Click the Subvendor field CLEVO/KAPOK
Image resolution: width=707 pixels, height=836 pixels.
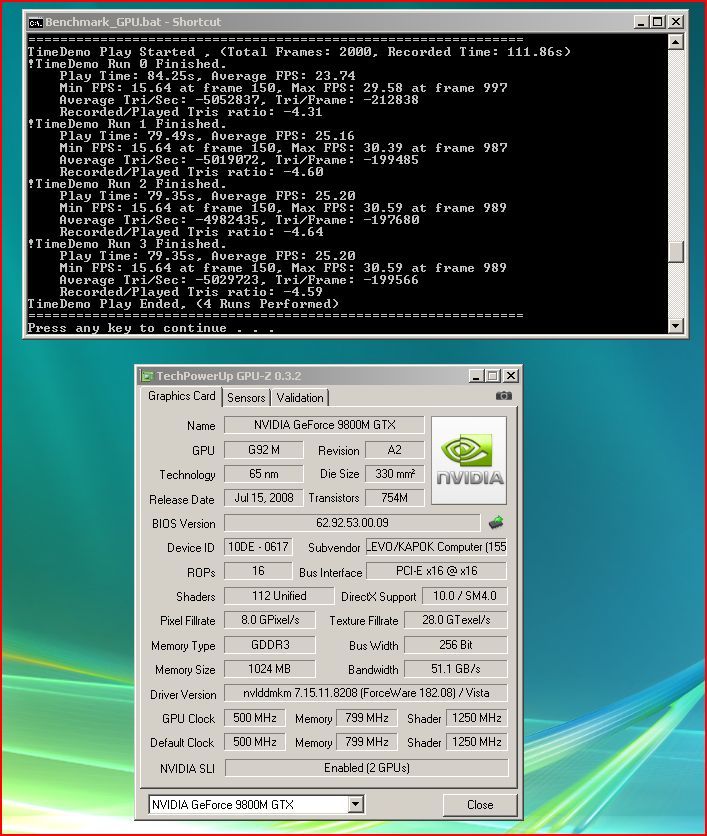tap(436, 547)
